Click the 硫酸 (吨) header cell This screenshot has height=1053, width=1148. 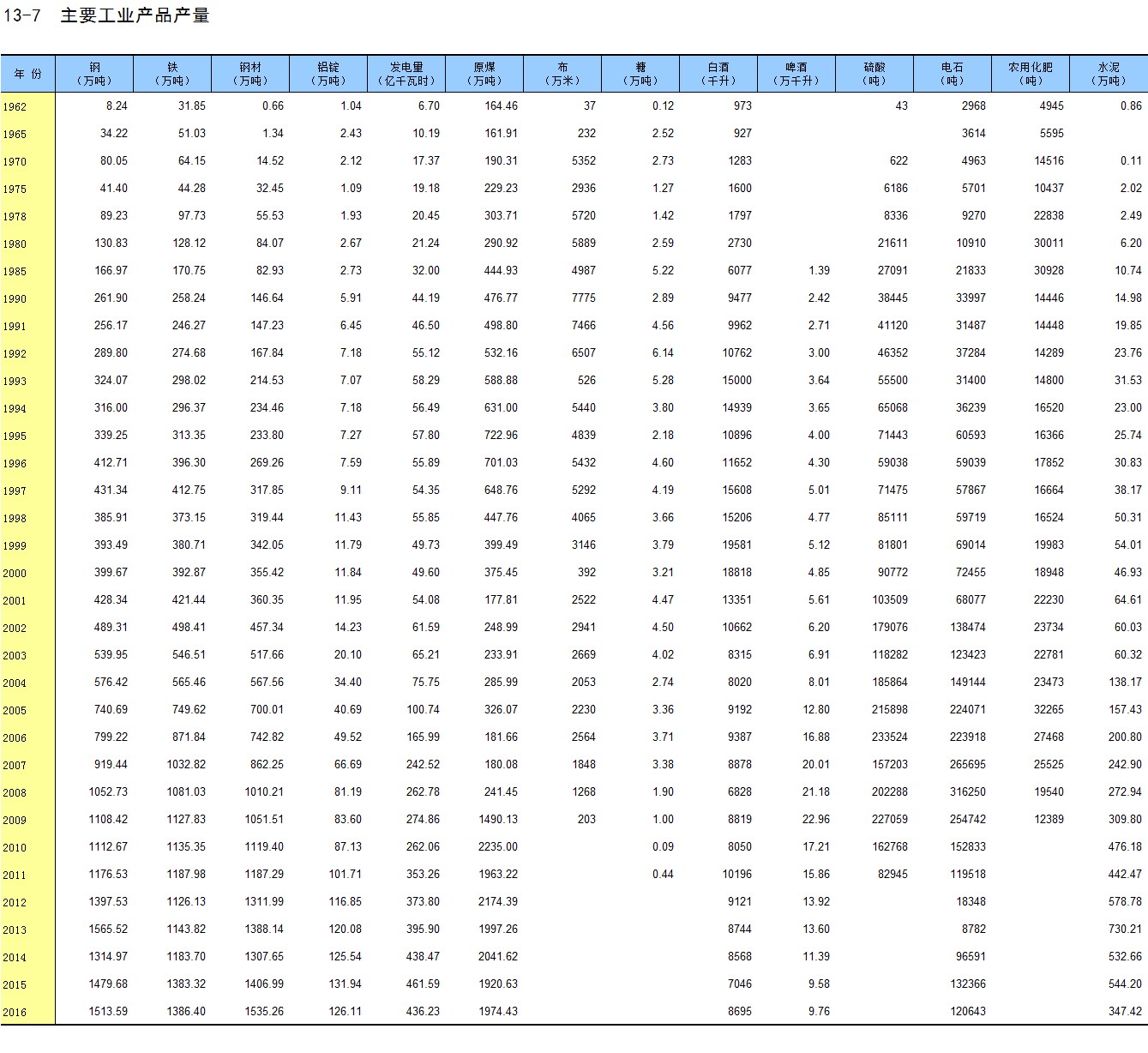(875, 74)
